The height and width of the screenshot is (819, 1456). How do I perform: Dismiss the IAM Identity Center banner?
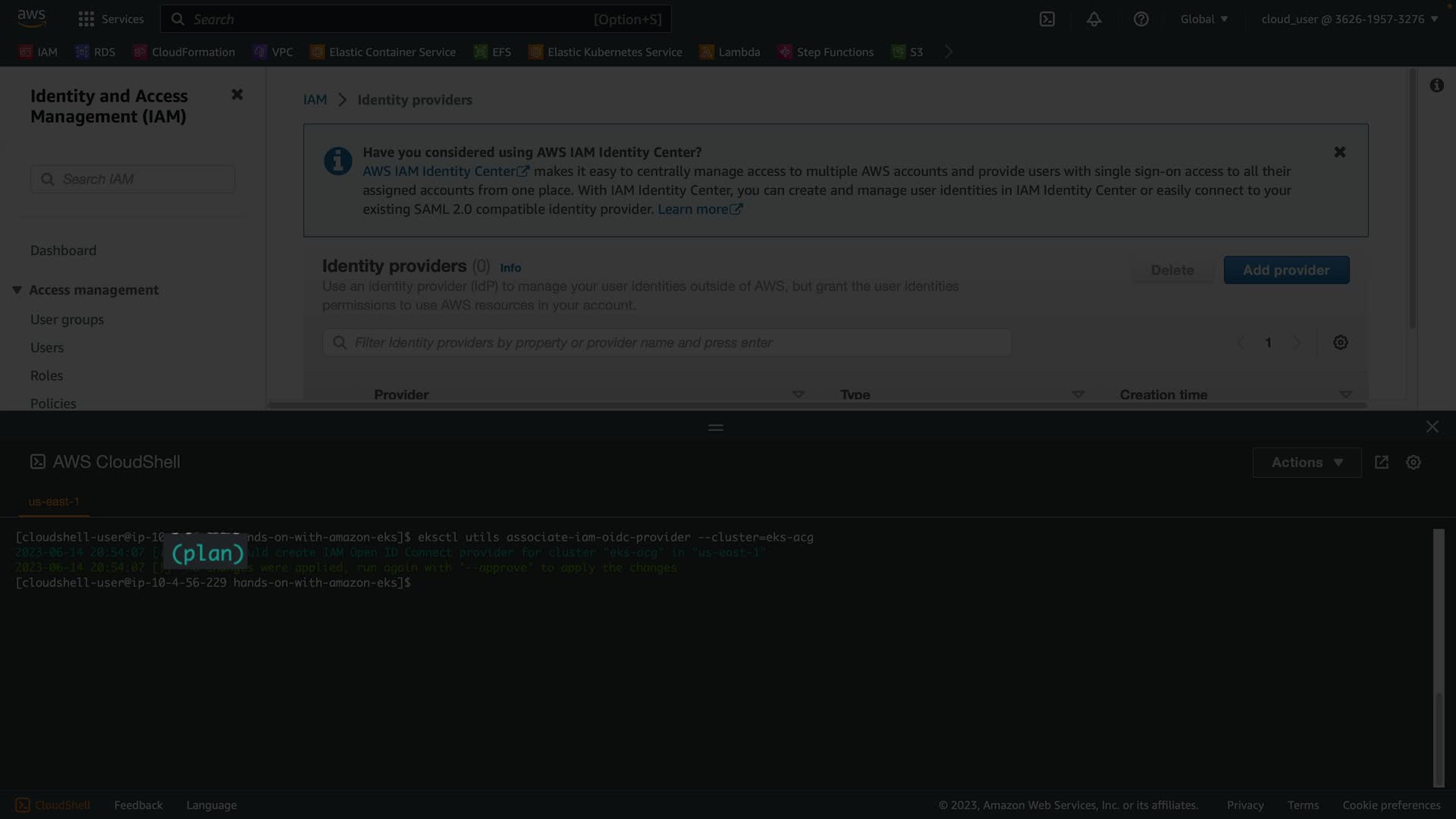click(x=1339, y=152)
